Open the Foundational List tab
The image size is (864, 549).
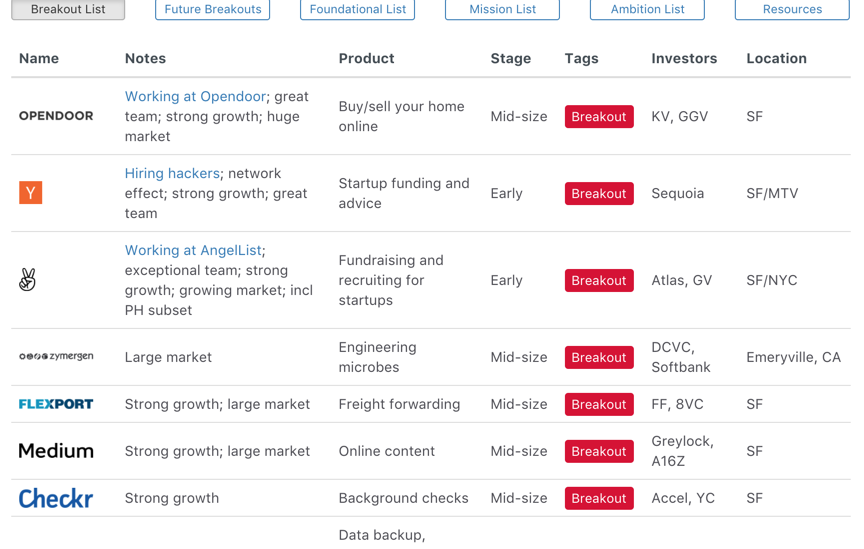[358, 10]
